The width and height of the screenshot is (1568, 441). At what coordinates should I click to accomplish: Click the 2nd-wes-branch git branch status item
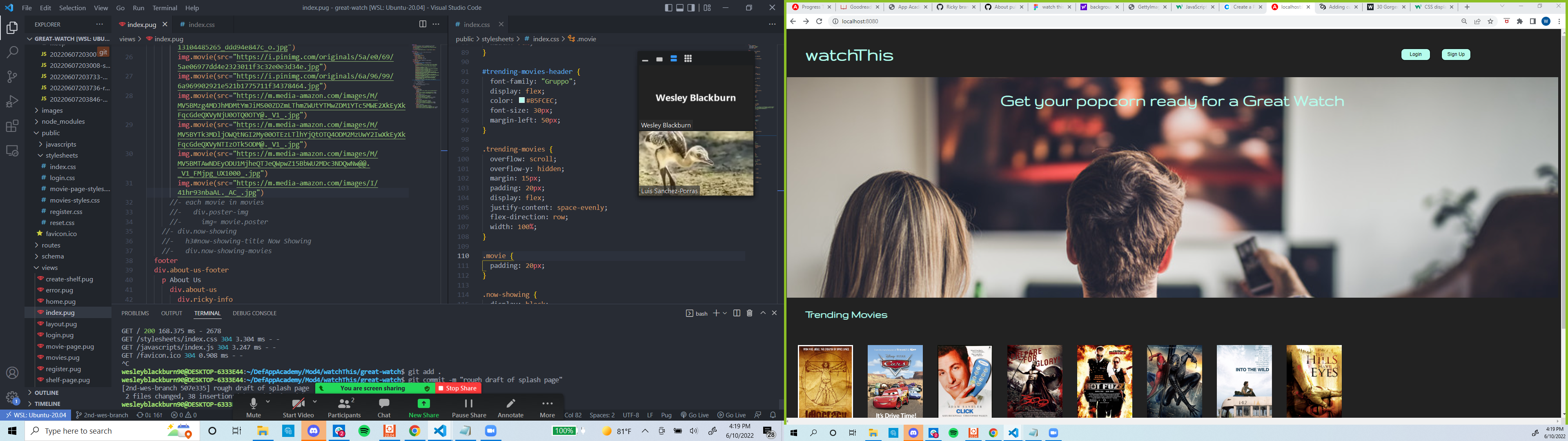point(102,415)
